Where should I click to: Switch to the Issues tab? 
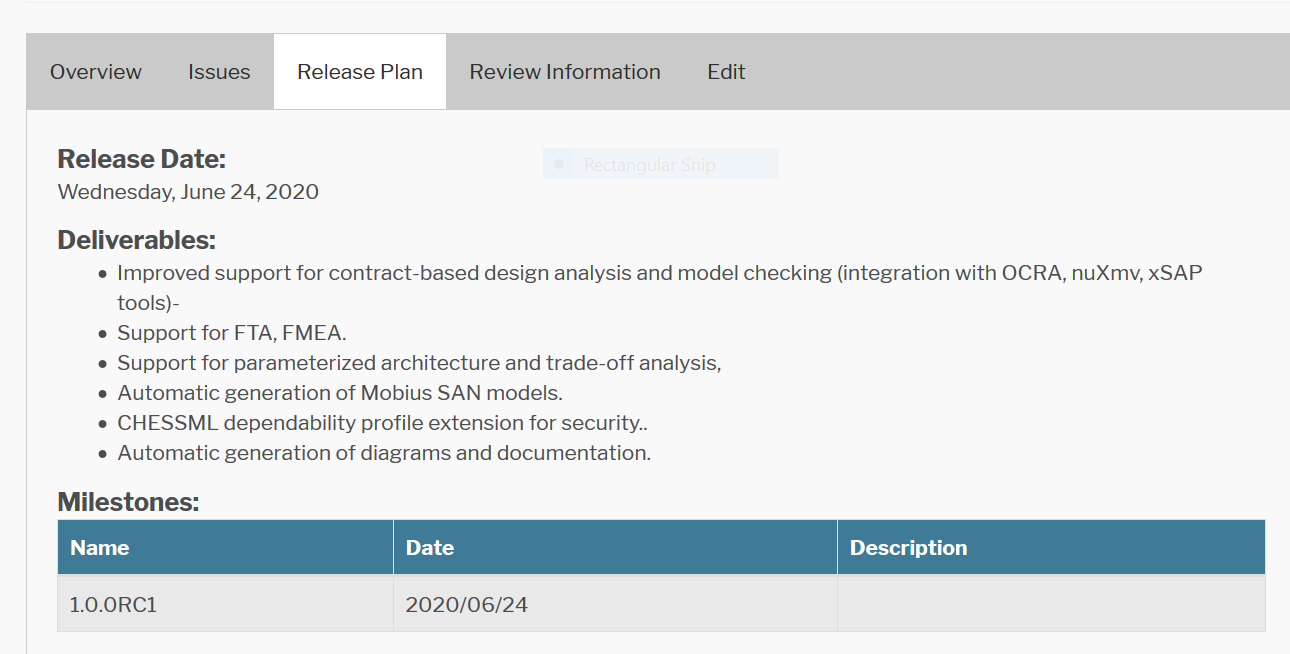tap(219, 72)
